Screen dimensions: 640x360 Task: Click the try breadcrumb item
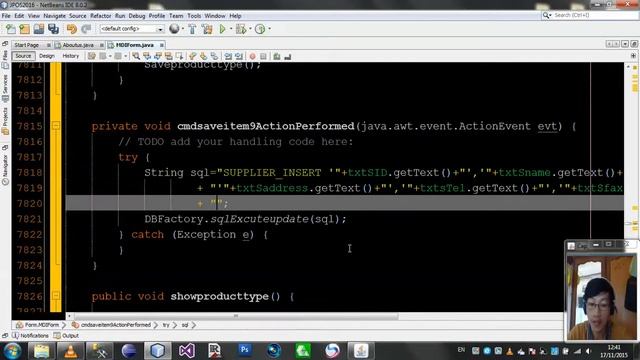tap(166, 325)
